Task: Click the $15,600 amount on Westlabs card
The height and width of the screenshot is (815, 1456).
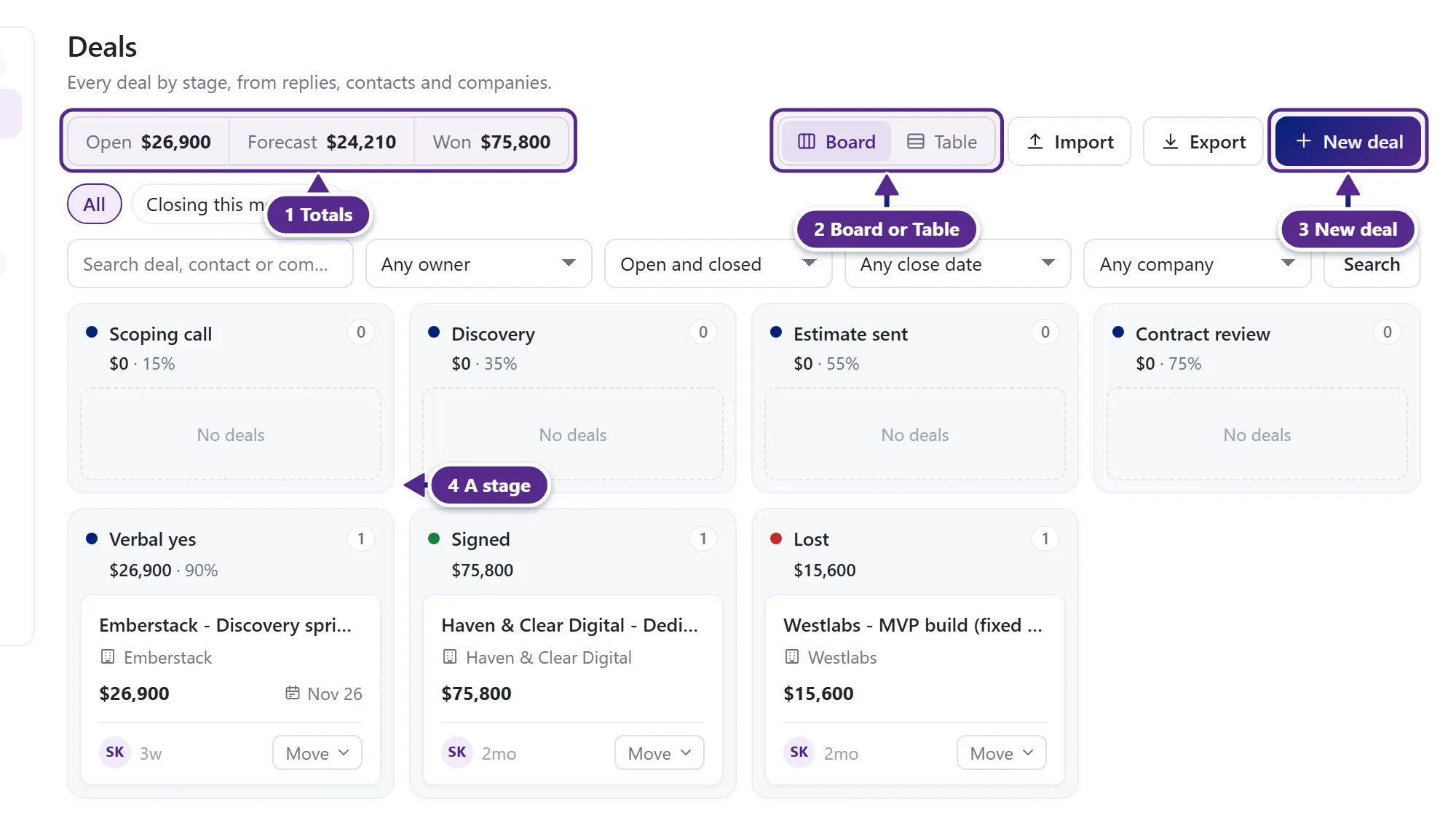Action: pyautogui.click(x=818, y=693)
